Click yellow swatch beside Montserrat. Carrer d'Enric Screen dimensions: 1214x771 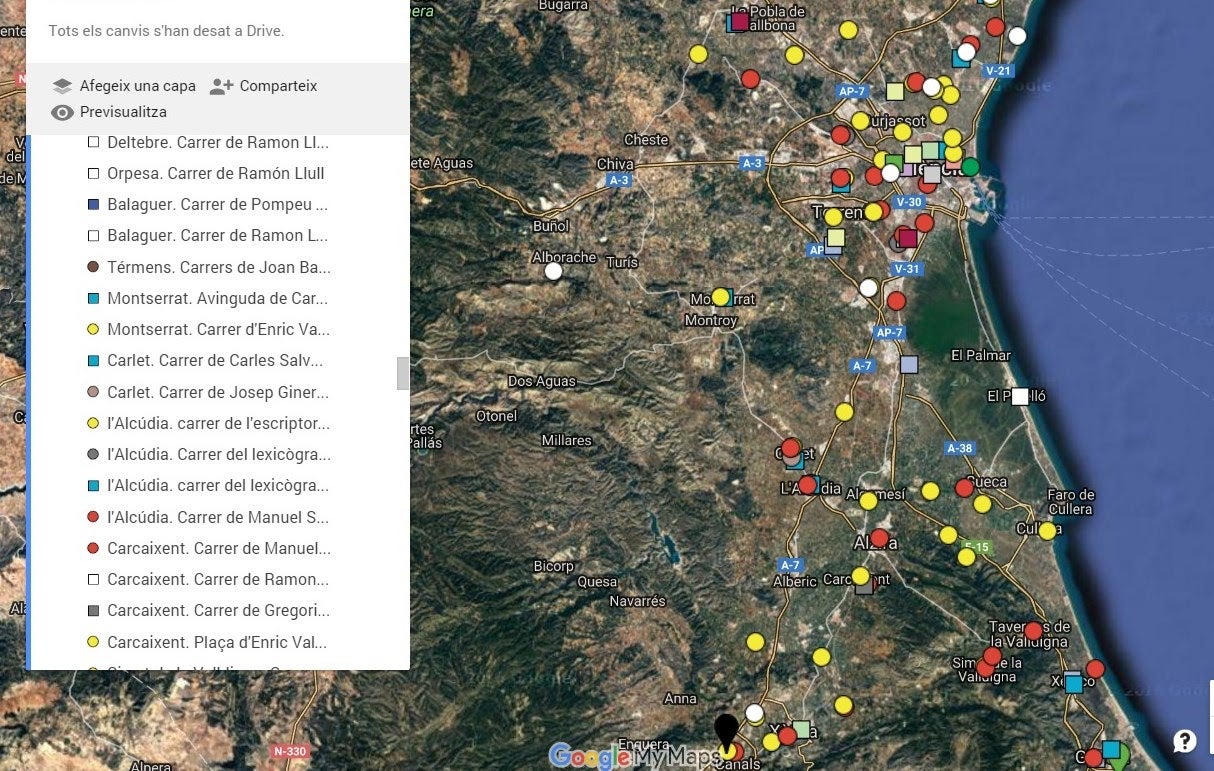click(93, 329)
